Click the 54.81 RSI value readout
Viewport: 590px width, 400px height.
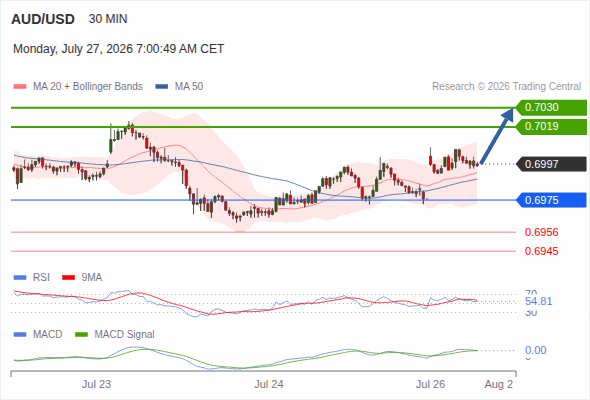coord(538,301)
